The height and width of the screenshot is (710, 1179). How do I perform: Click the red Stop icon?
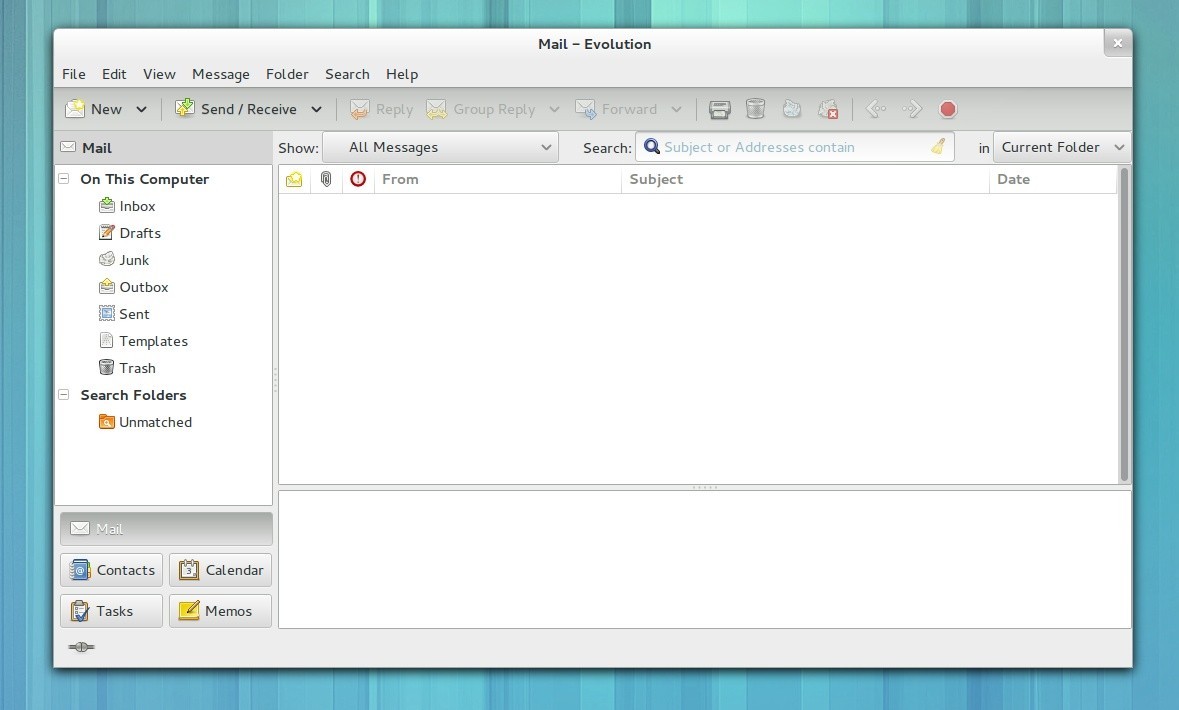[948, 109]
